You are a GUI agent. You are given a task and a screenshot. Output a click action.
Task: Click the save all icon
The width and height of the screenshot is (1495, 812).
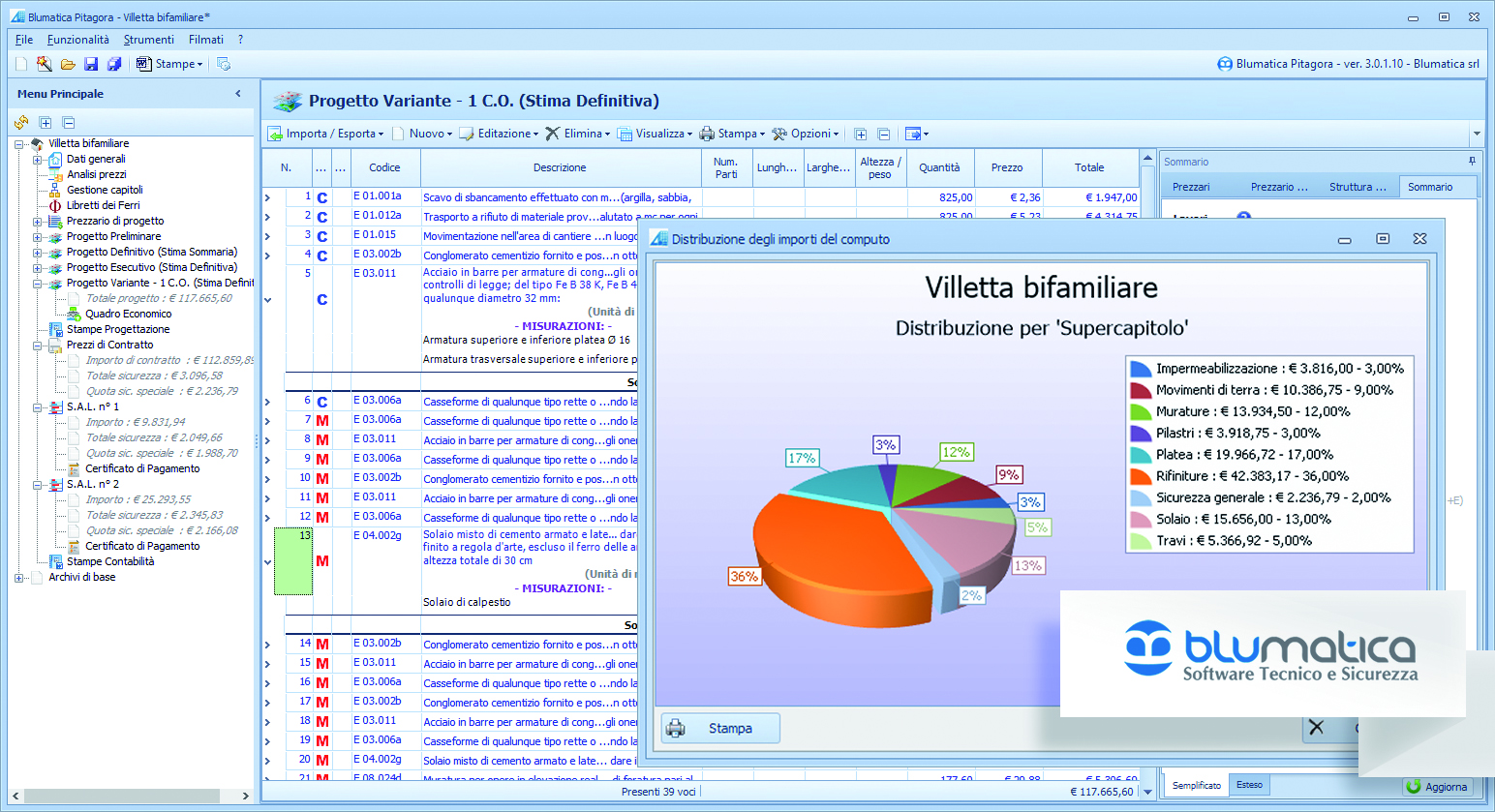[x=114, y=64]
